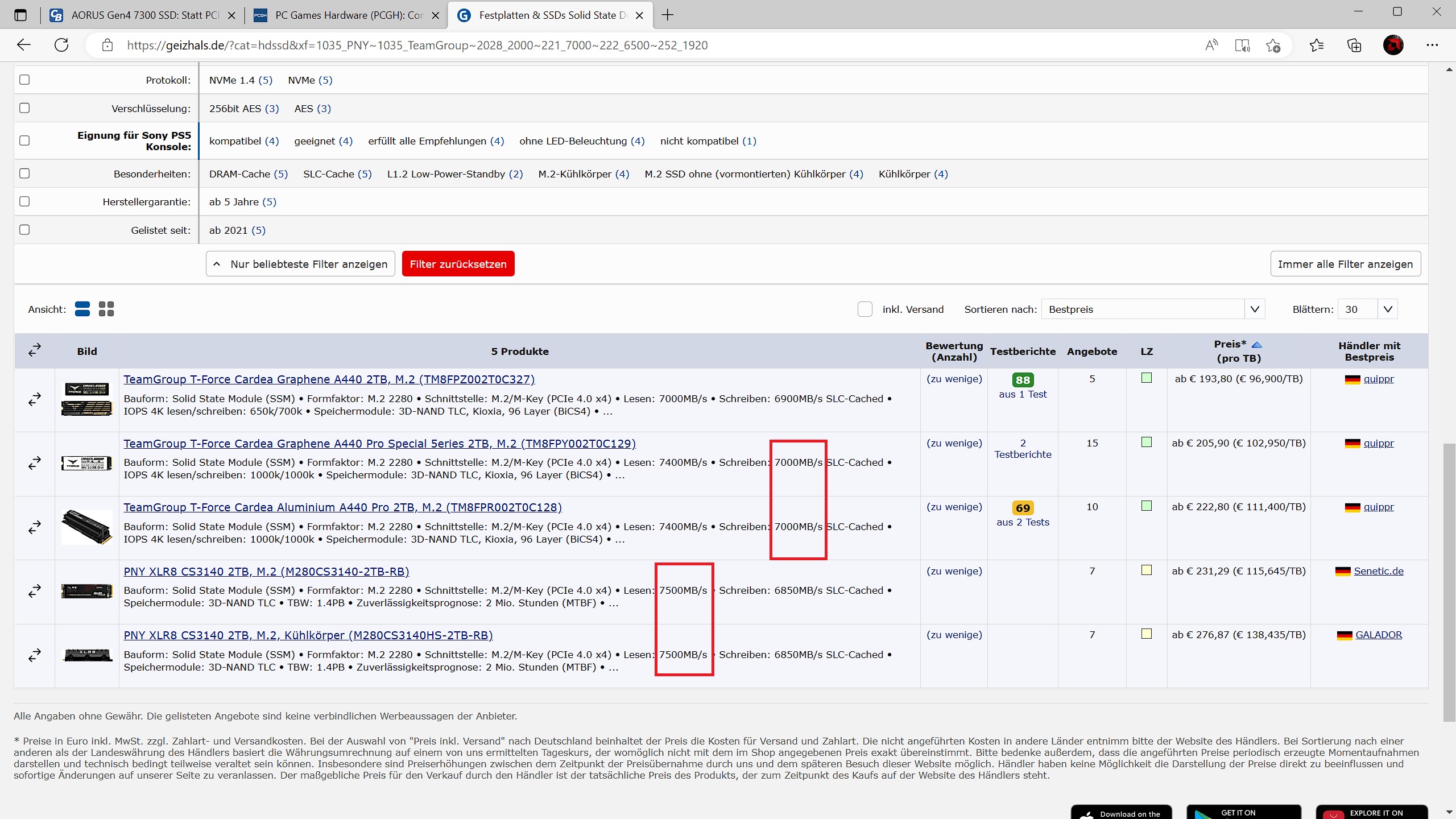Compare the Cardea Graphene A440 2TB product
The height and width of the screenshot is (819, 1456).
tap(35, 399)
